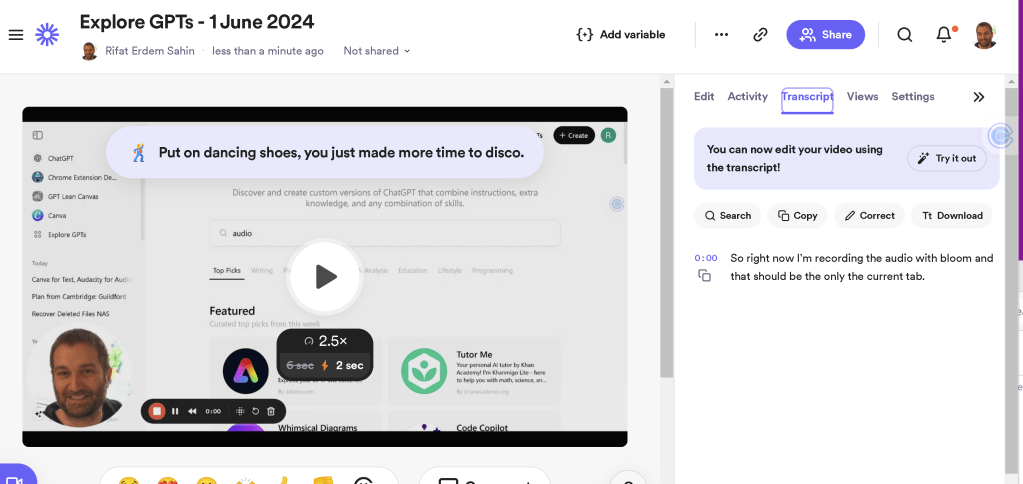
Task: Switch to the Edit tab
Action: (704, 97)
